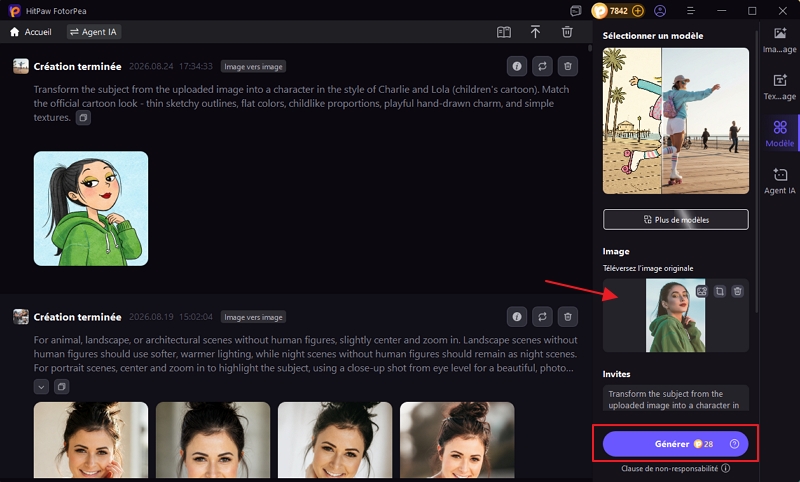
Task: Click the upload arrow icon in toolbar
Action: pyautogui.click(x=535, y=32)
